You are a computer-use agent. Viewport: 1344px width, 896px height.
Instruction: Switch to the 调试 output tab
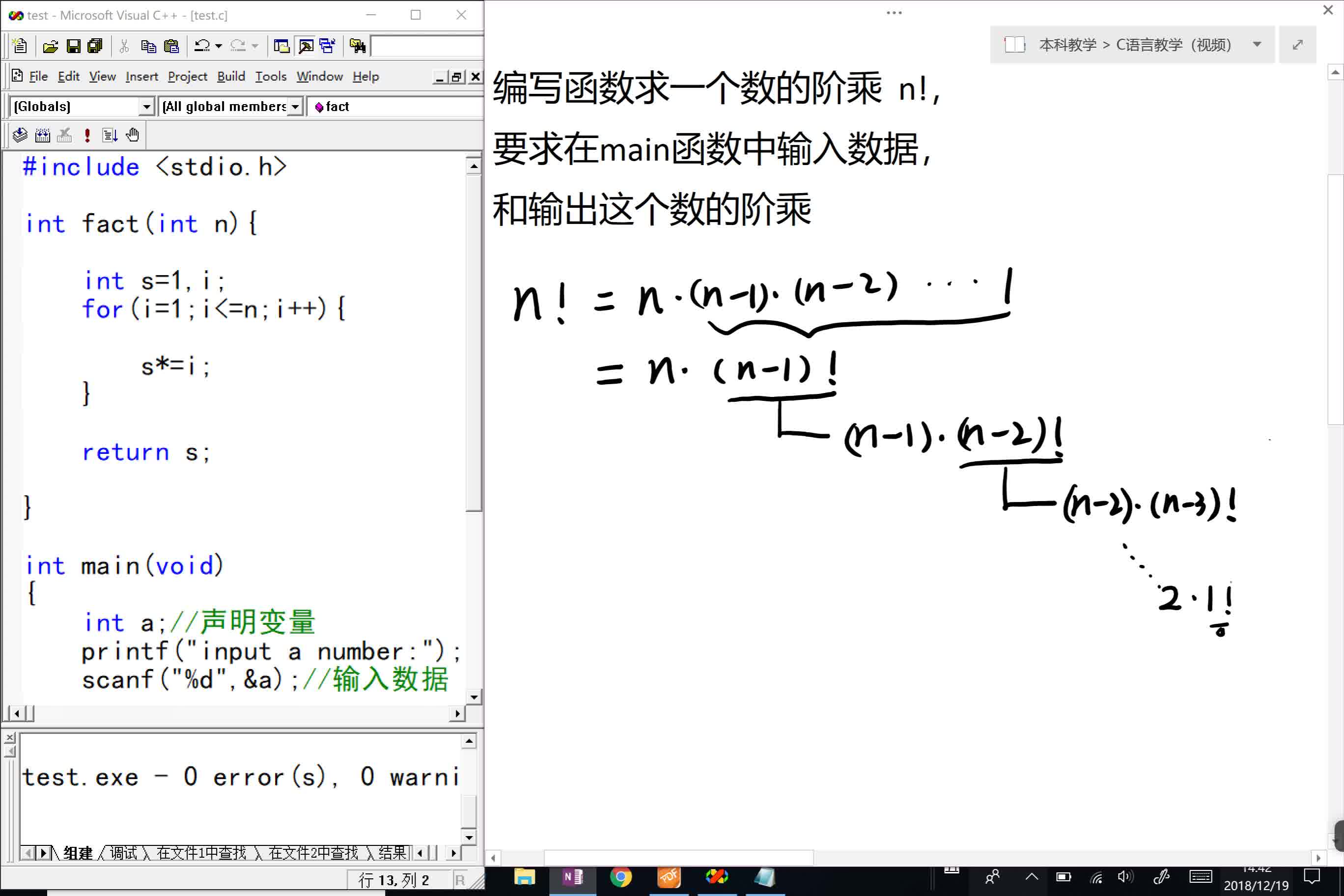click(x=123, y=853)
